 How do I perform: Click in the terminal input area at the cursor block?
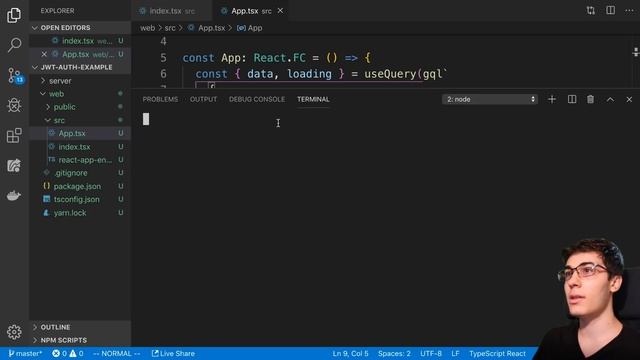coord(146,119)
